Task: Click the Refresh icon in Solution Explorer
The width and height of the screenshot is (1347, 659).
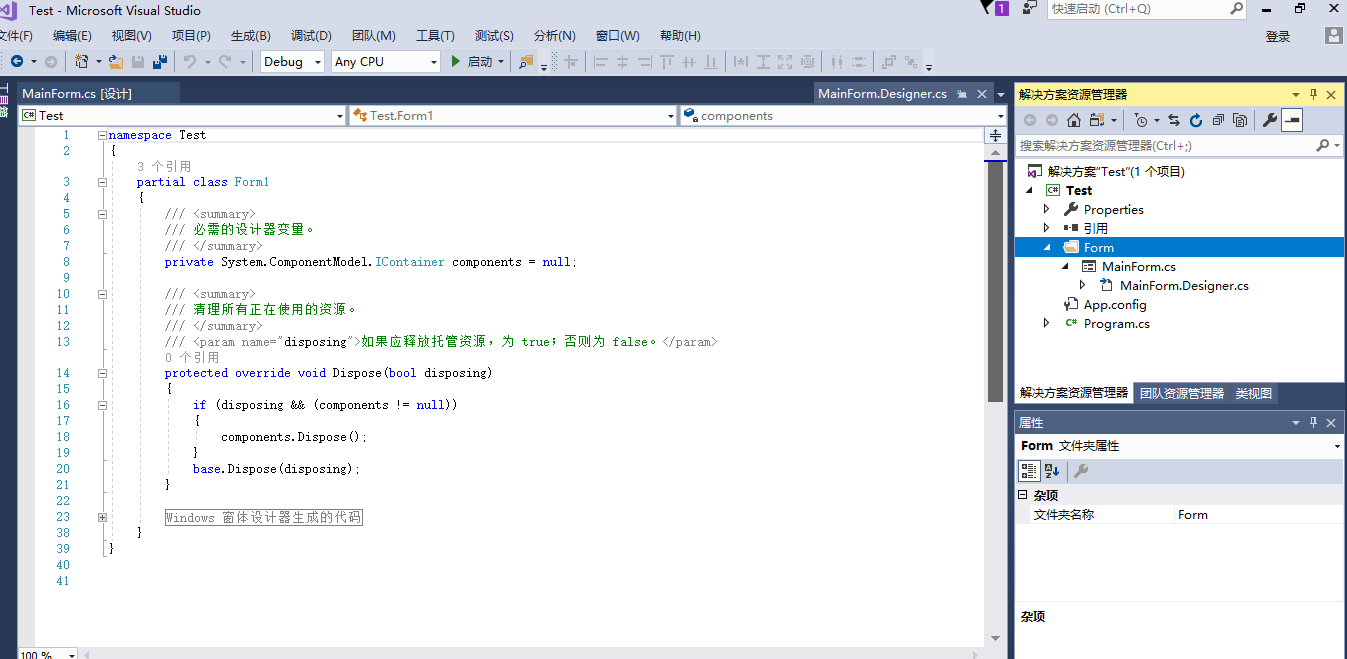Action: pos(1196,120)
